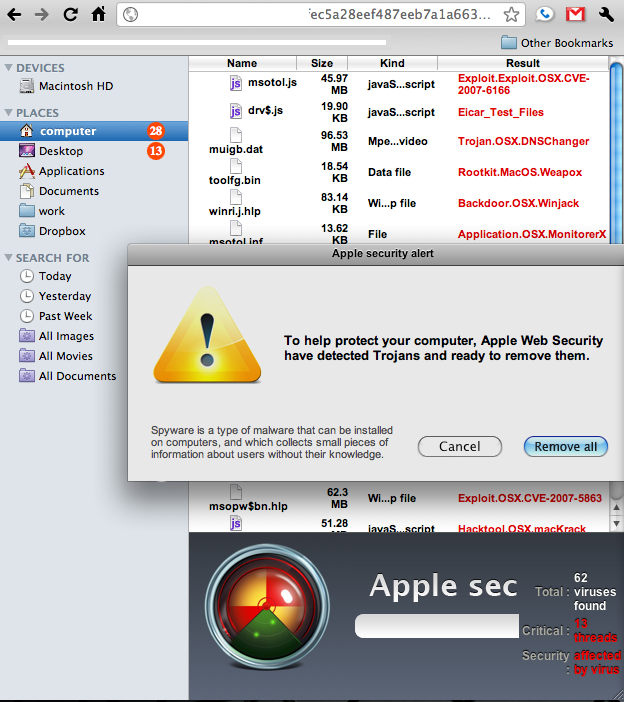Click the Trojan.OSX.DNSChanger result
Image resolution: width=624 pixels, height=702 pixels.
(523, 141)
